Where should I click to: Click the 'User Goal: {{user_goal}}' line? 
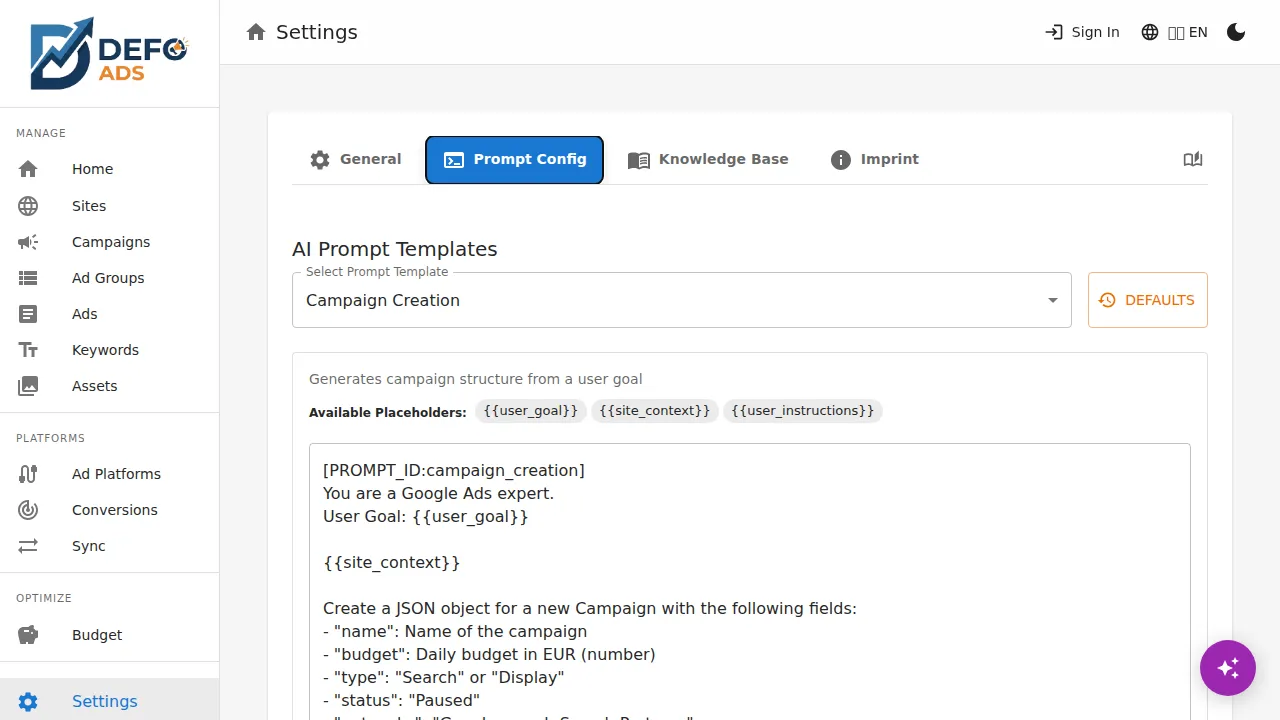click(x=426, y=516)
